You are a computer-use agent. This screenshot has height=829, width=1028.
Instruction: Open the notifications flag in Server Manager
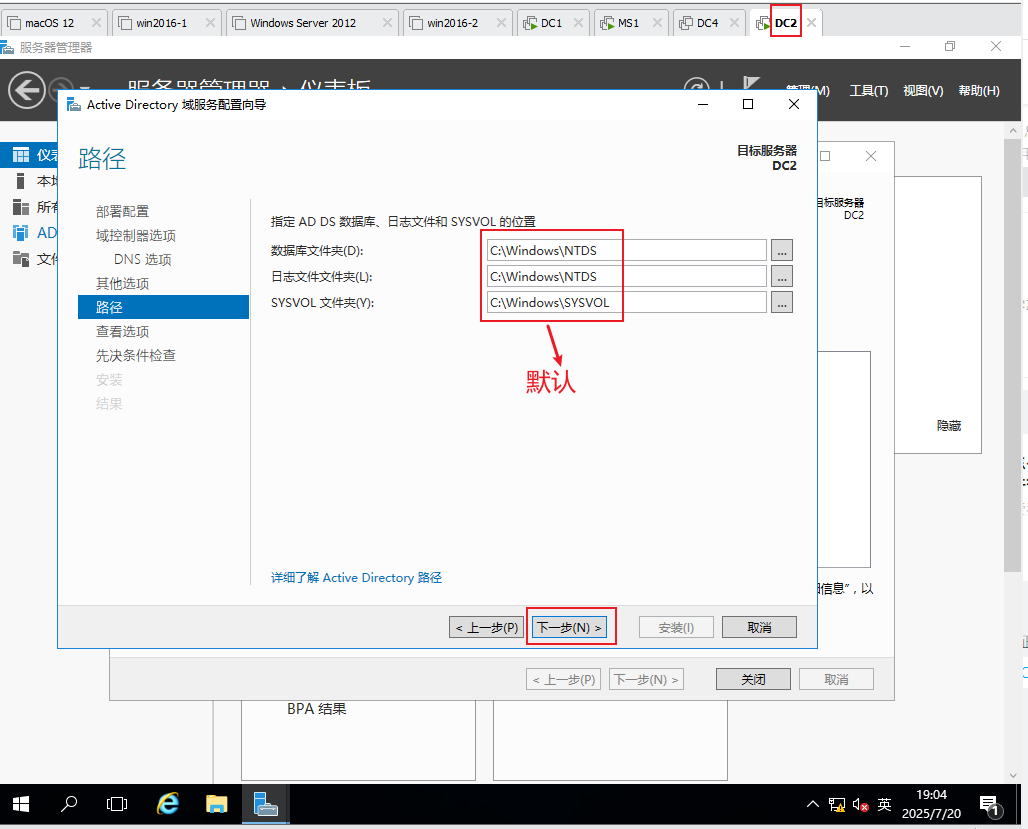coord(751,84)
